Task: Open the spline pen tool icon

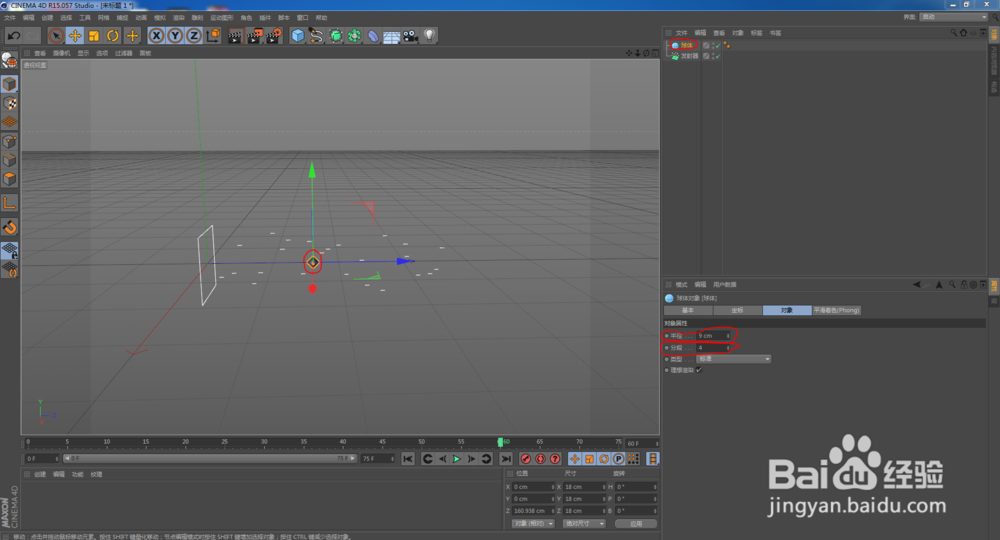Action: coord(316,36)
